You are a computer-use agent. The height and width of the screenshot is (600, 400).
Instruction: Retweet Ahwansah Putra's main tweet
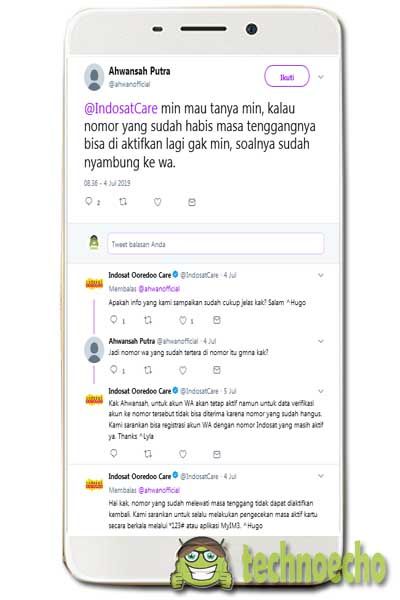point(123,201)
